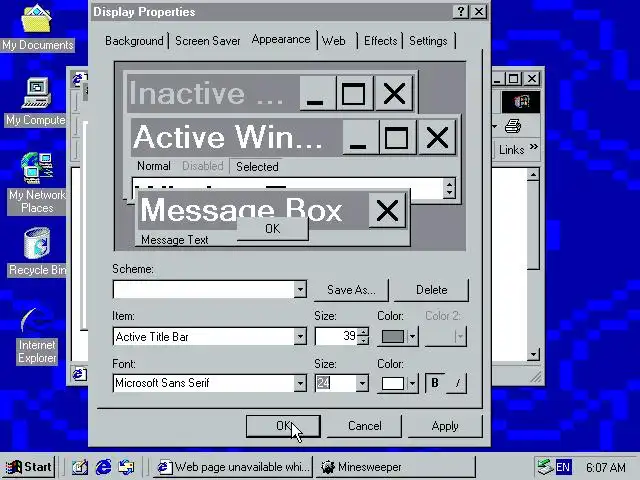Decrease item size with down spinner
Image resolution: width=640 pixels, height=480 pixels.
[x=363, y=340]
